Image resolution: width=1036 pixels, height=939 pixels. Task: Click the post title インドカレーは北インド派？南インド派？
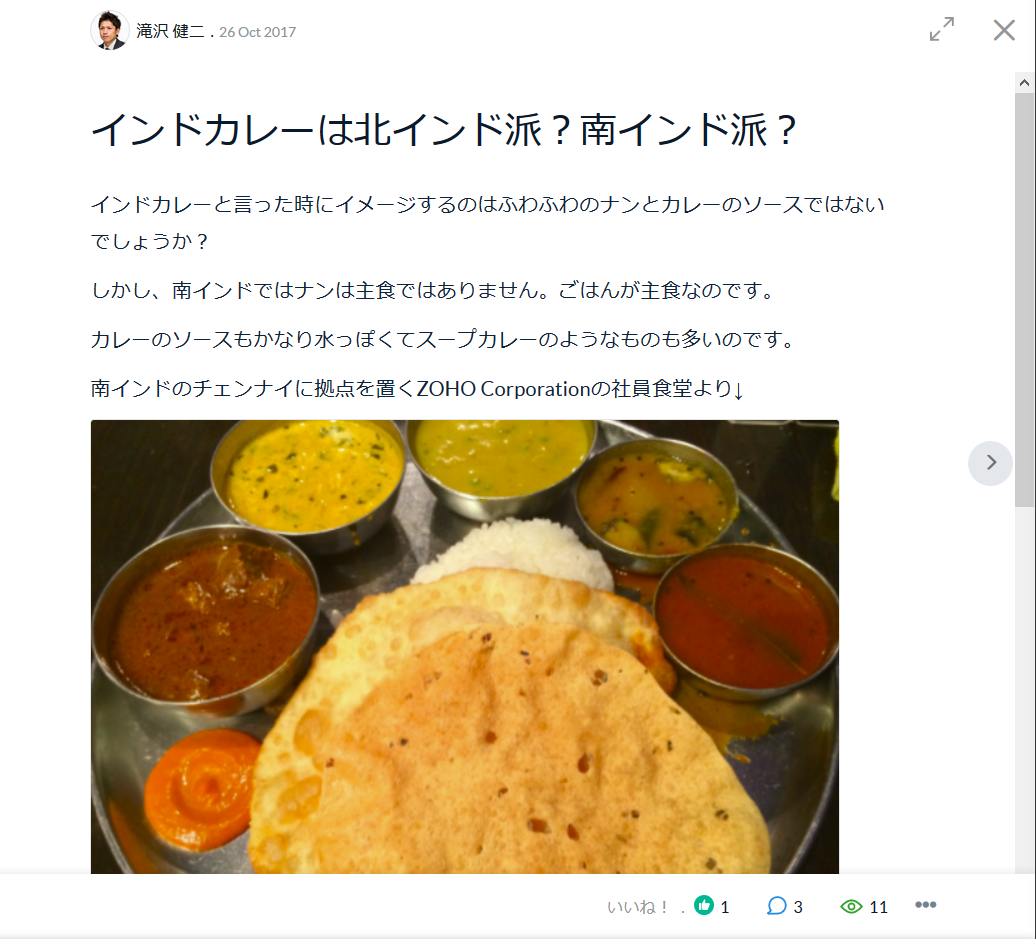(x=444, y=130)
